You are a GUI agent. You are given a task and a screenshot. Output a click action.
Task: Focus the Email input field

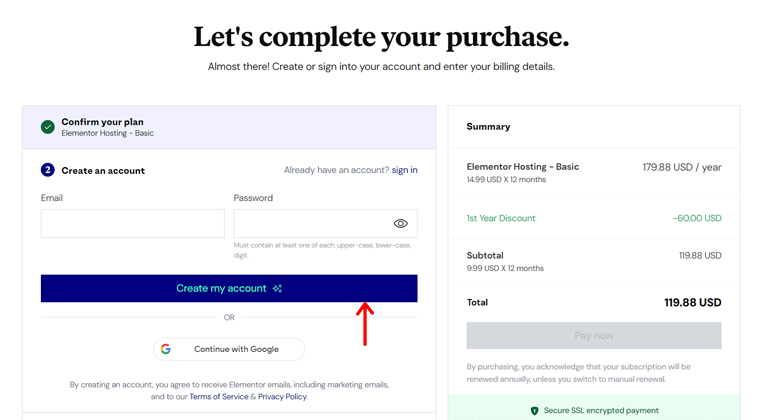point(133,223)
